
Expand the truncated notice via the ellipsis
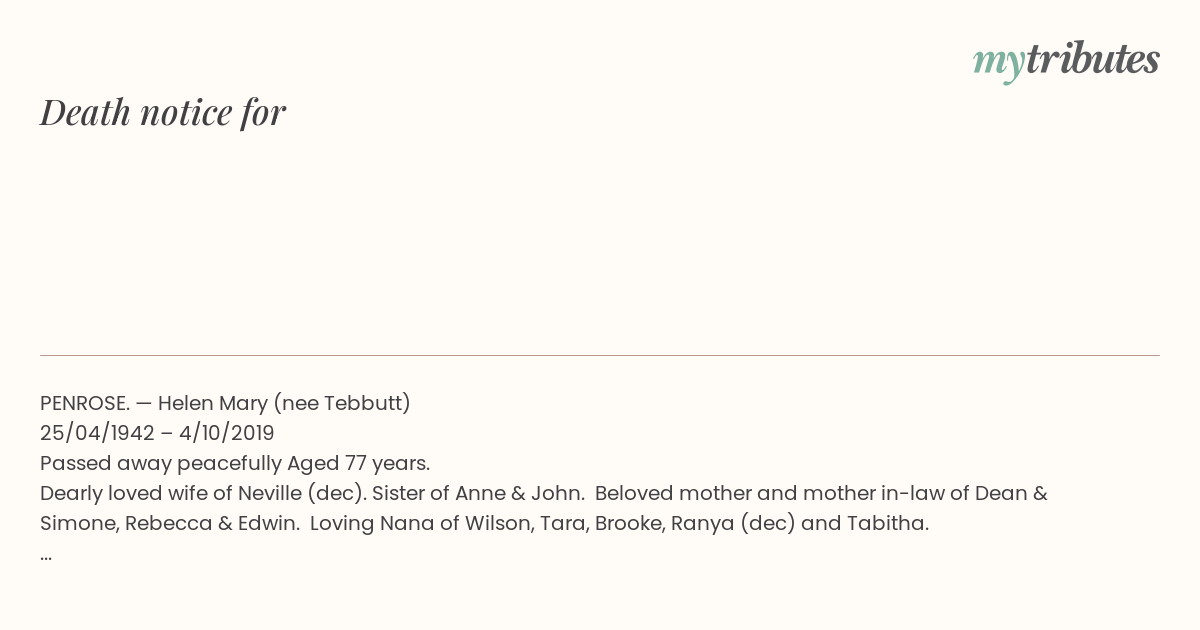click(46, 555)
